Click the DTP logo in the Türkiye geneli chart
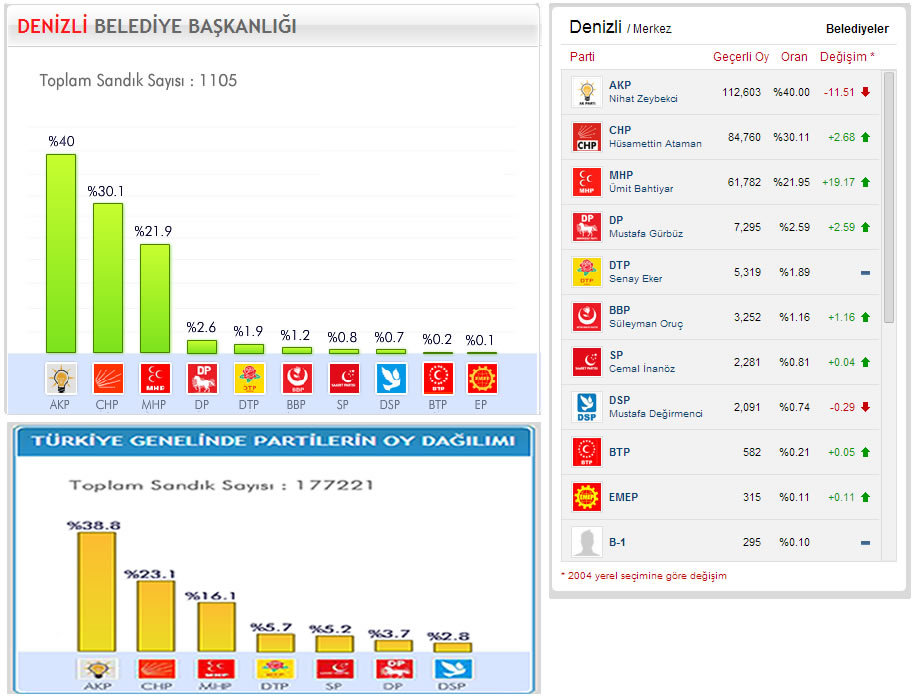The height and width of the screenshot is (700, 917). 275,669
